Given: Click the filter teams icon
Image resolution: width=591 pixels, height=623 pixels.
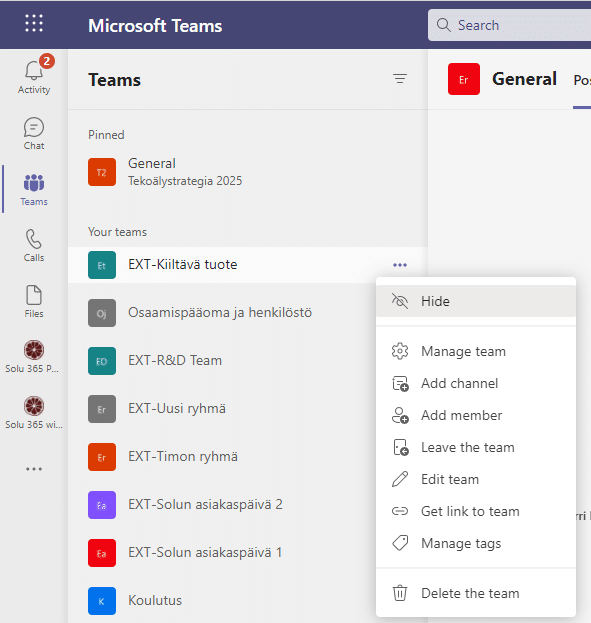Looking at the screenshot, I should [x=400, y=79].
